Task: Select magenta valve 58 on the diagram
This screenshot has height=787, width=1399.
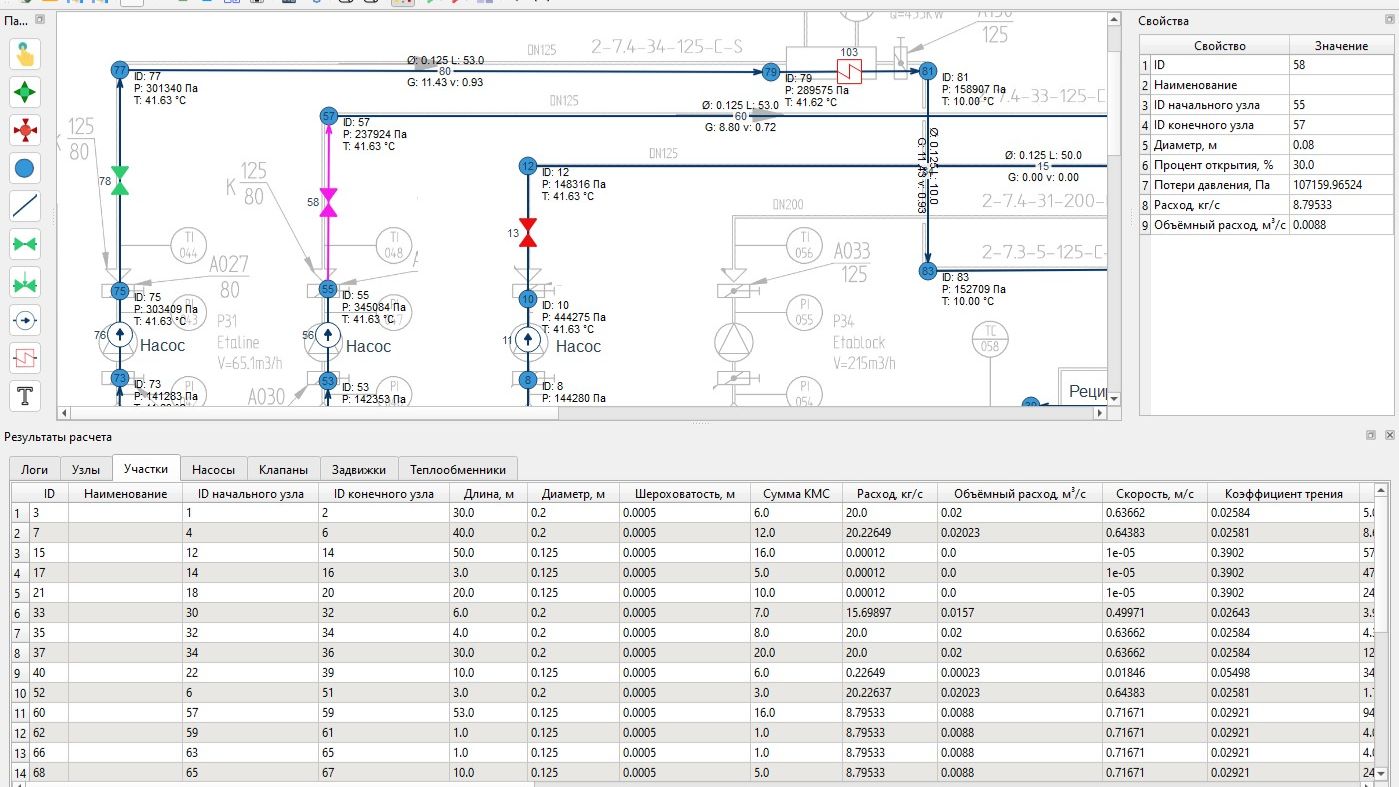Action: coord(329,202)
